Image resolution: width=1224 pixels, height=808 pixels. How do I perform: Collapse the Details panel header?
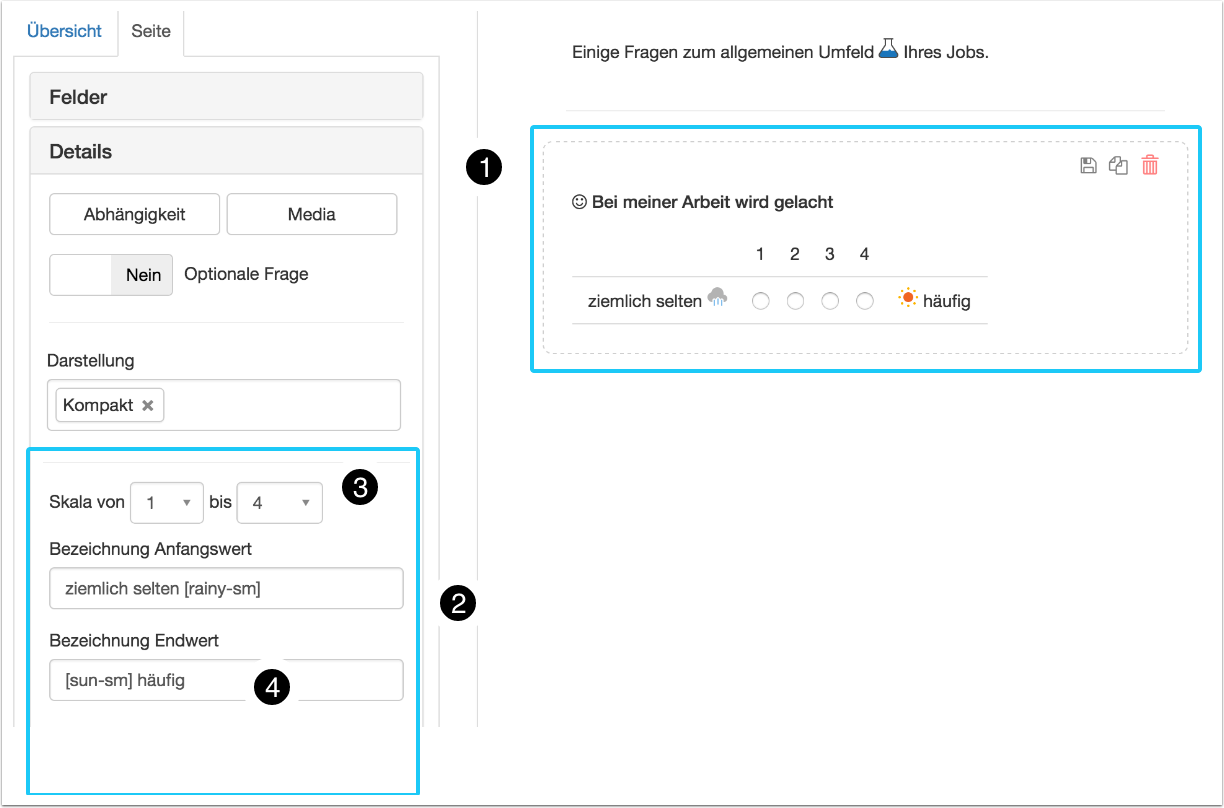pos(227,152)
